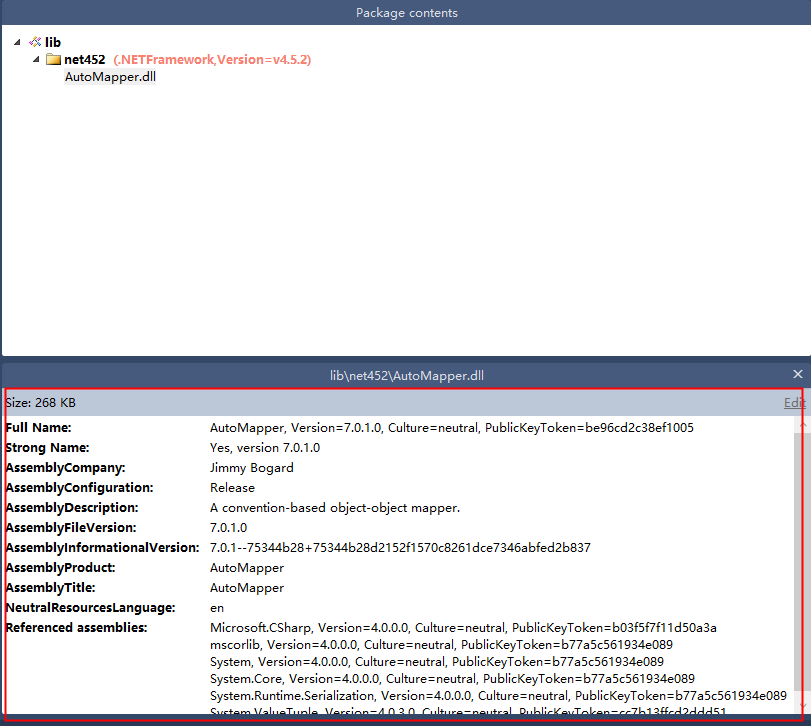Select the net452 folder label
Screen dimensions: 811x726
(85, 59)
